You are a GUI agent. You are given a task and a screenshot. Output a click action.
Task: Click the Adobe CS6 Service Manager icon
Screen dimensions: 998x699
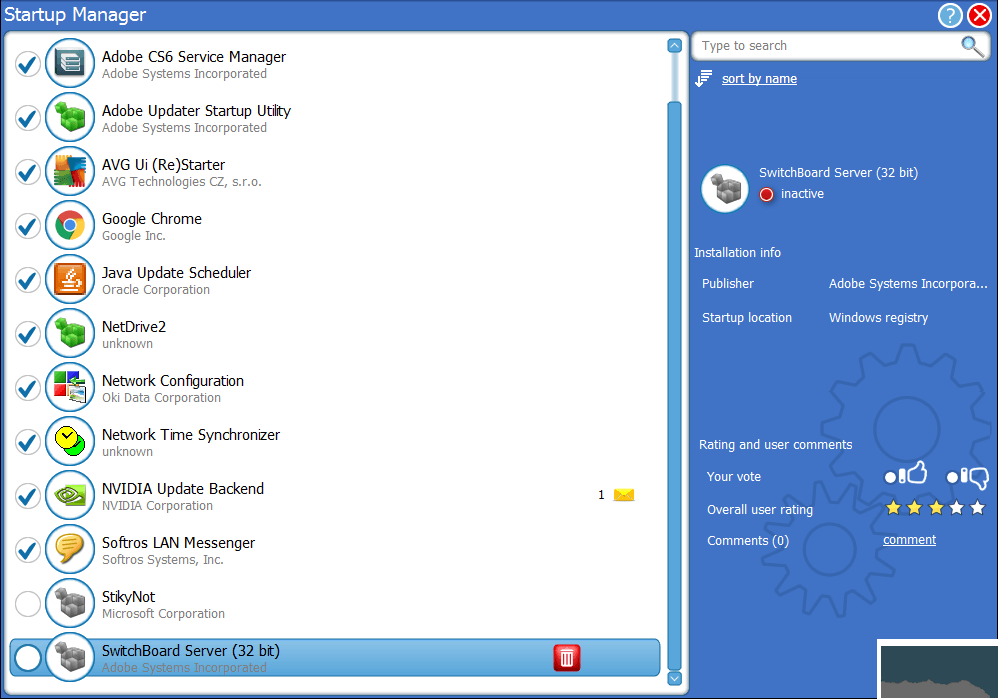tap(69, 62)
